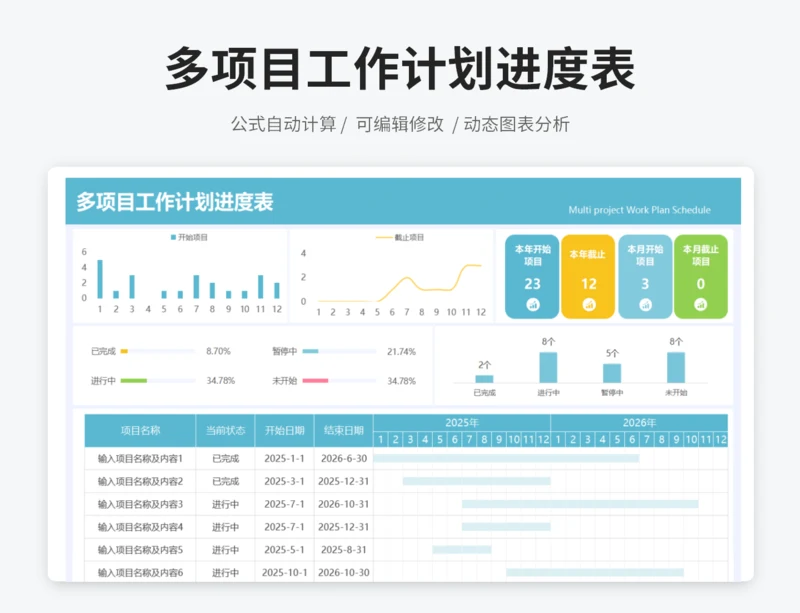
Task: Click the Multi project Work Plan Schedule subtitle
Action: point(639,210)
